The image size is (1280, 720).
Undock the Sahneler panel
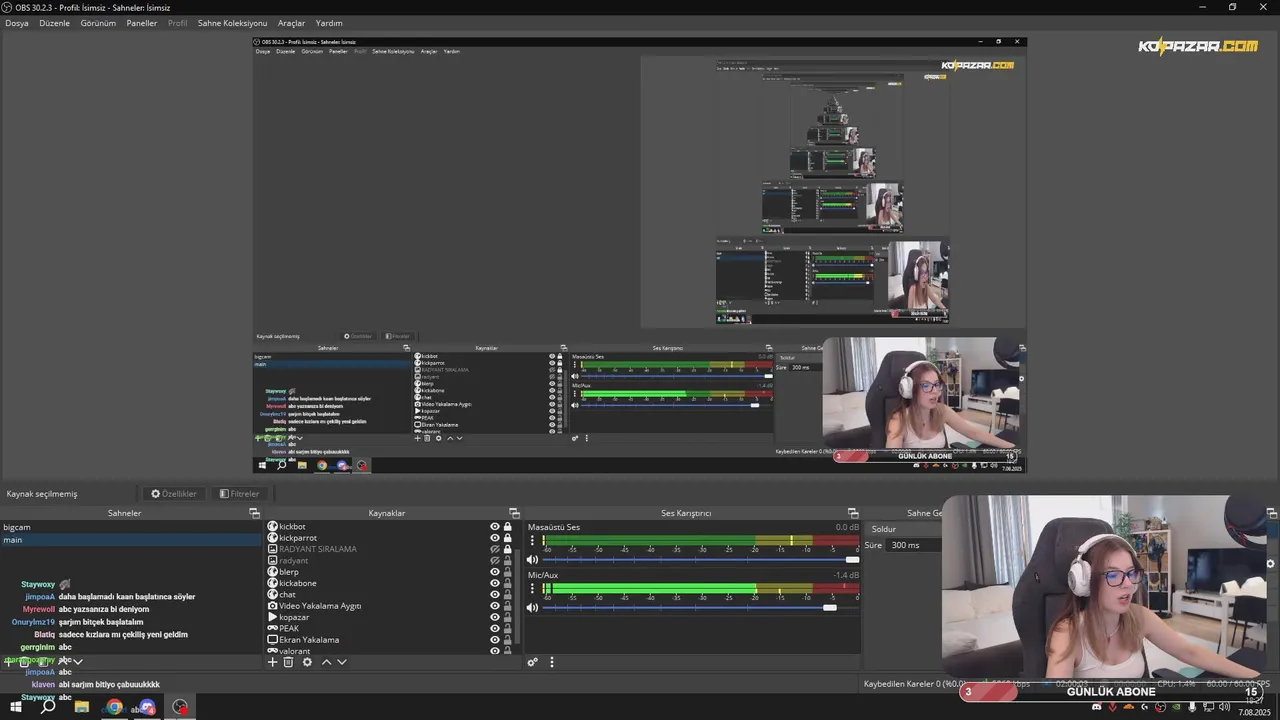tap(254, 513)
